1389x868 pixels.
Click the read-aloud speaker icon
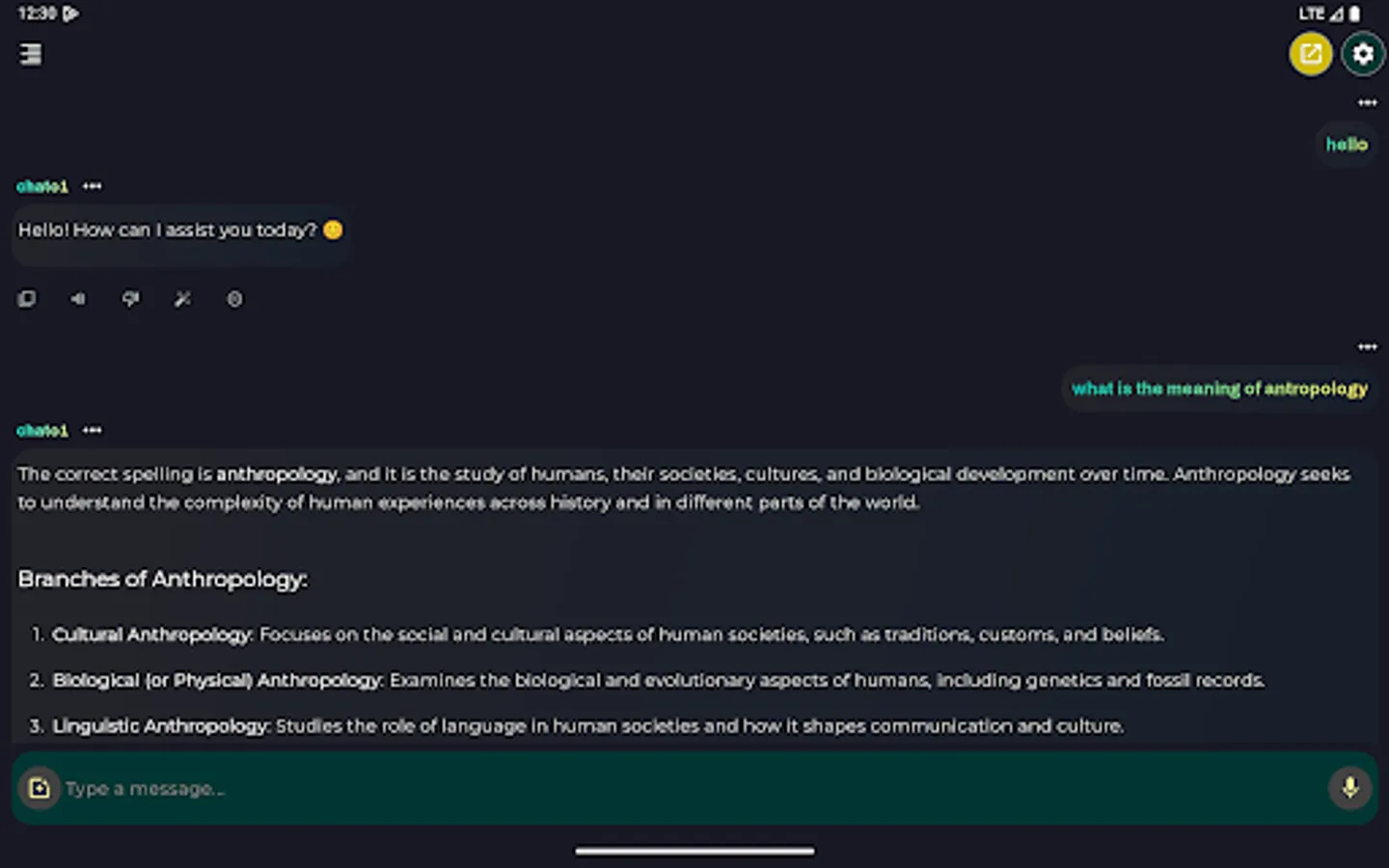[x=78, y=299]
